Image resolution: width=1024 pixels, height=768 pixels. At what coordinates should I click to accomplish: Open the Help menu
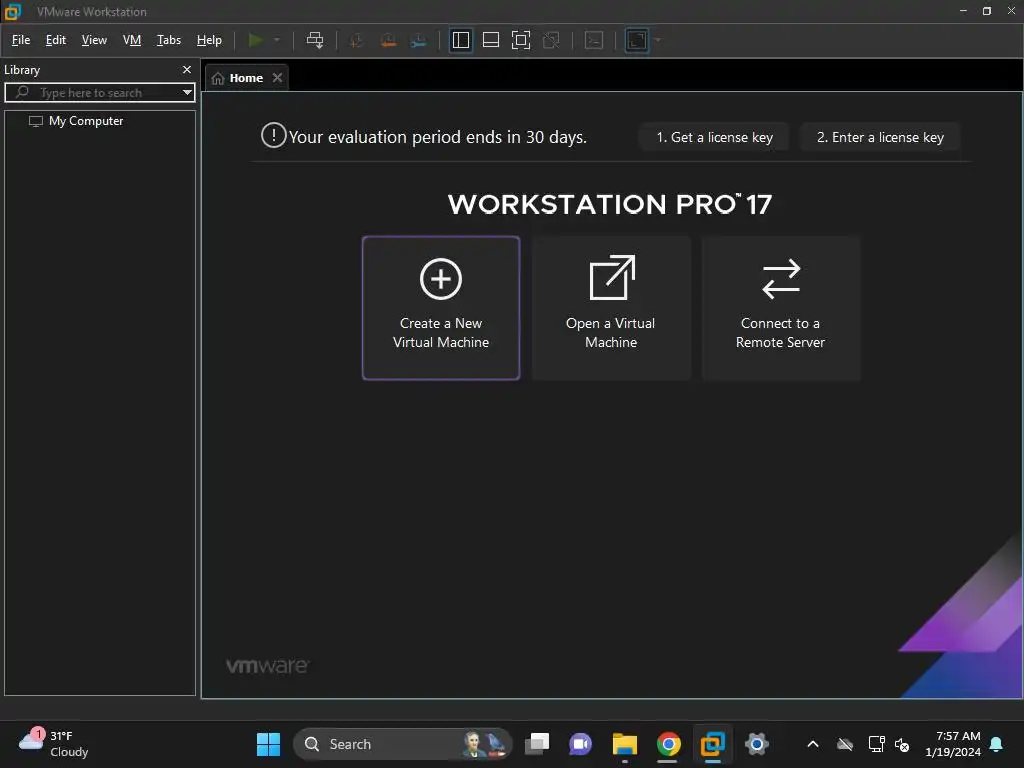(x=209, y=40)
